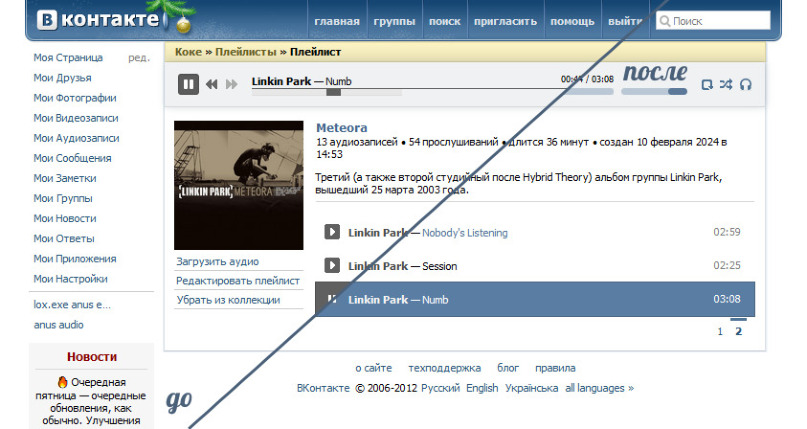Click the Meteora album cover thumbnail
The width and height of the screenshot is (807, 429).
(239, 185)
